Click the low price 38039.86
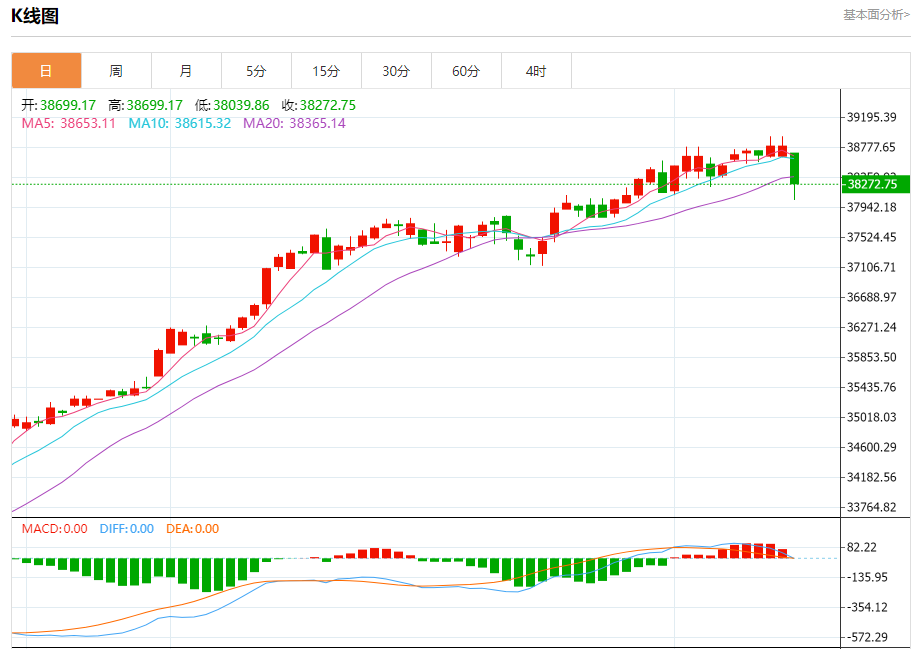 (x=241, y=105)
